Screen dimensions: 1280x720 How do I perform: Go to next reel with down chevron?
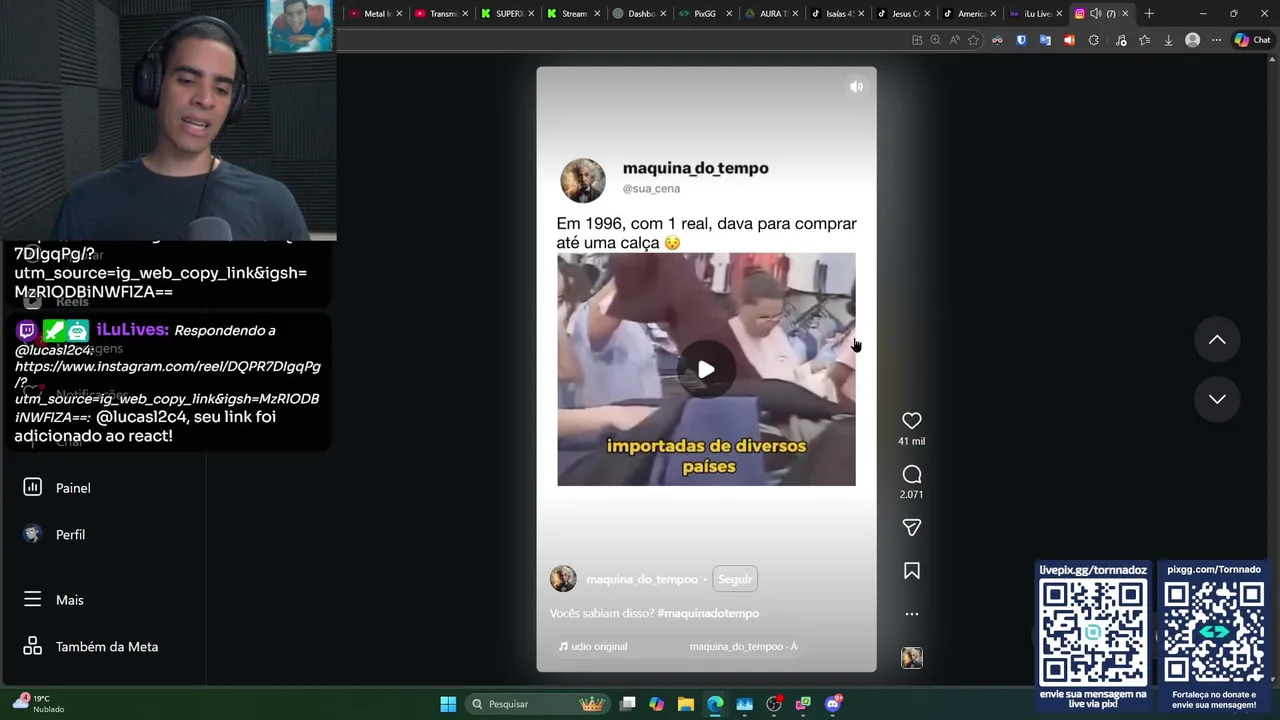[1217, 399]
